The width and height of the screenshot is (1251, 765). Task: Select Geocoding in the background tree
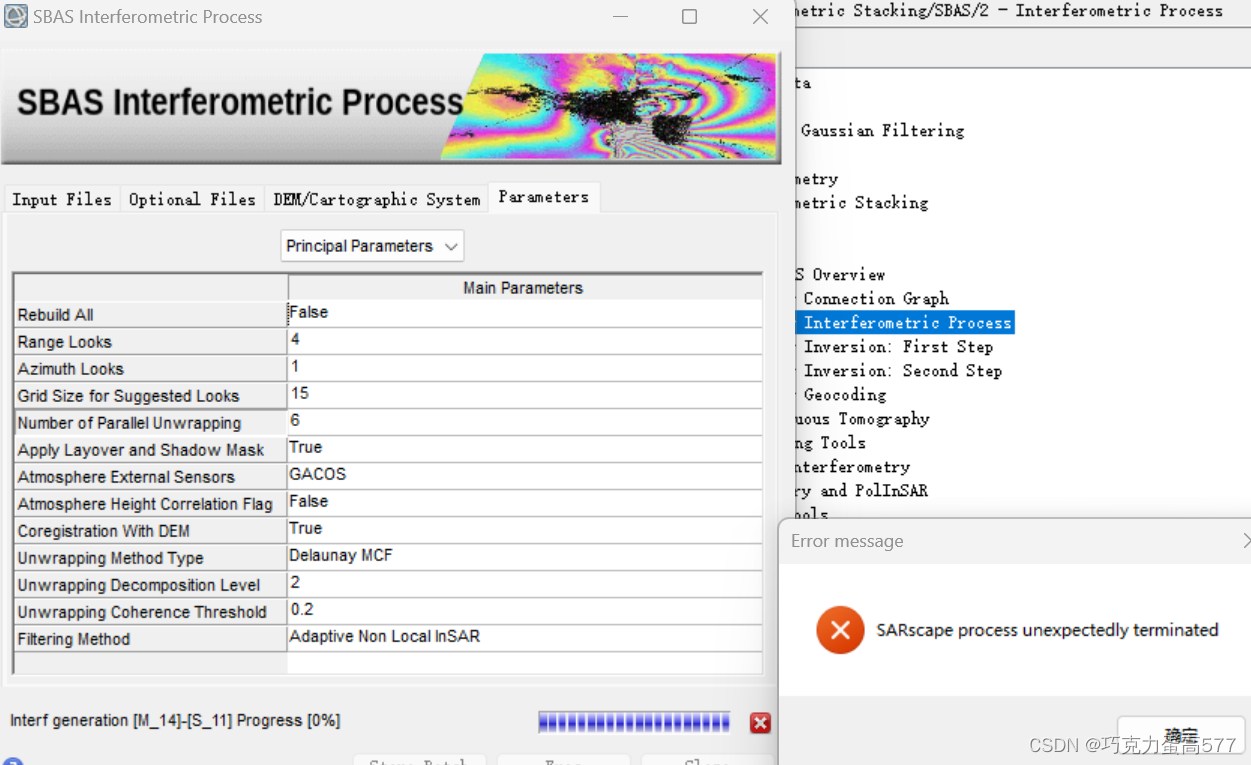(844, 394)
